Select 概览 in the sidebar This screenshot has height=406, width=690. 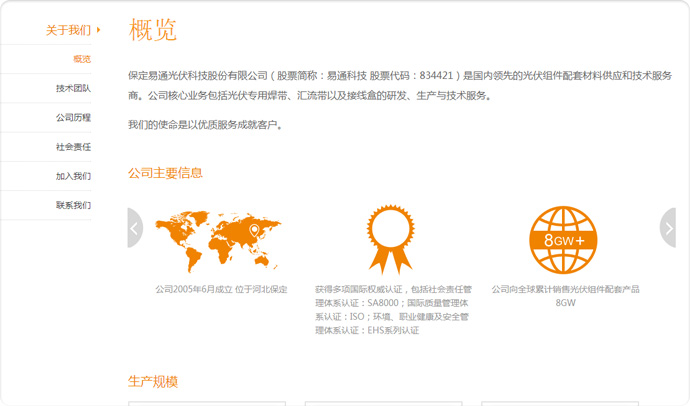click(x=82, y=59)
